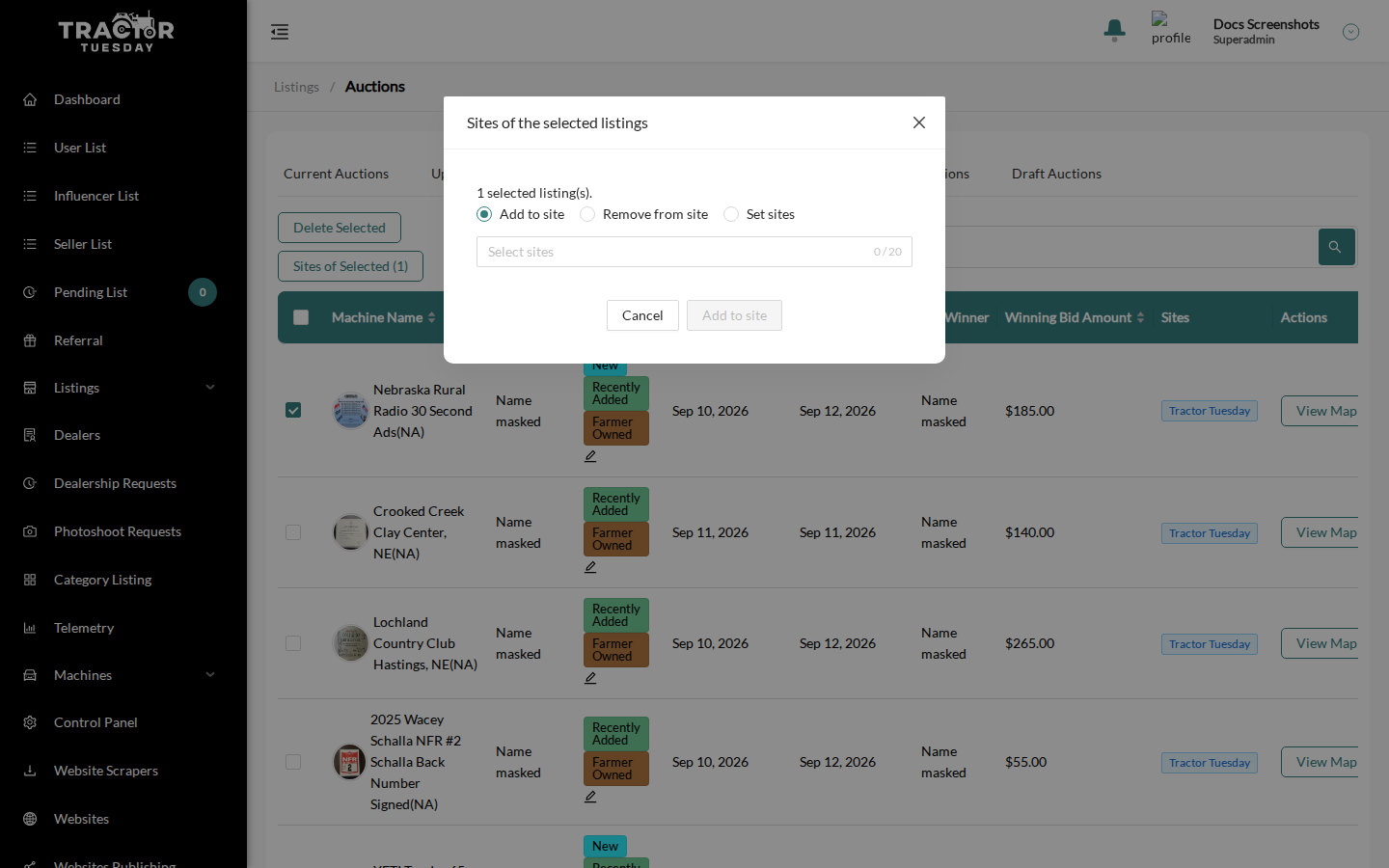Select the Set sites radio option
Screen dimensions: 1389x868
point(731,214)
